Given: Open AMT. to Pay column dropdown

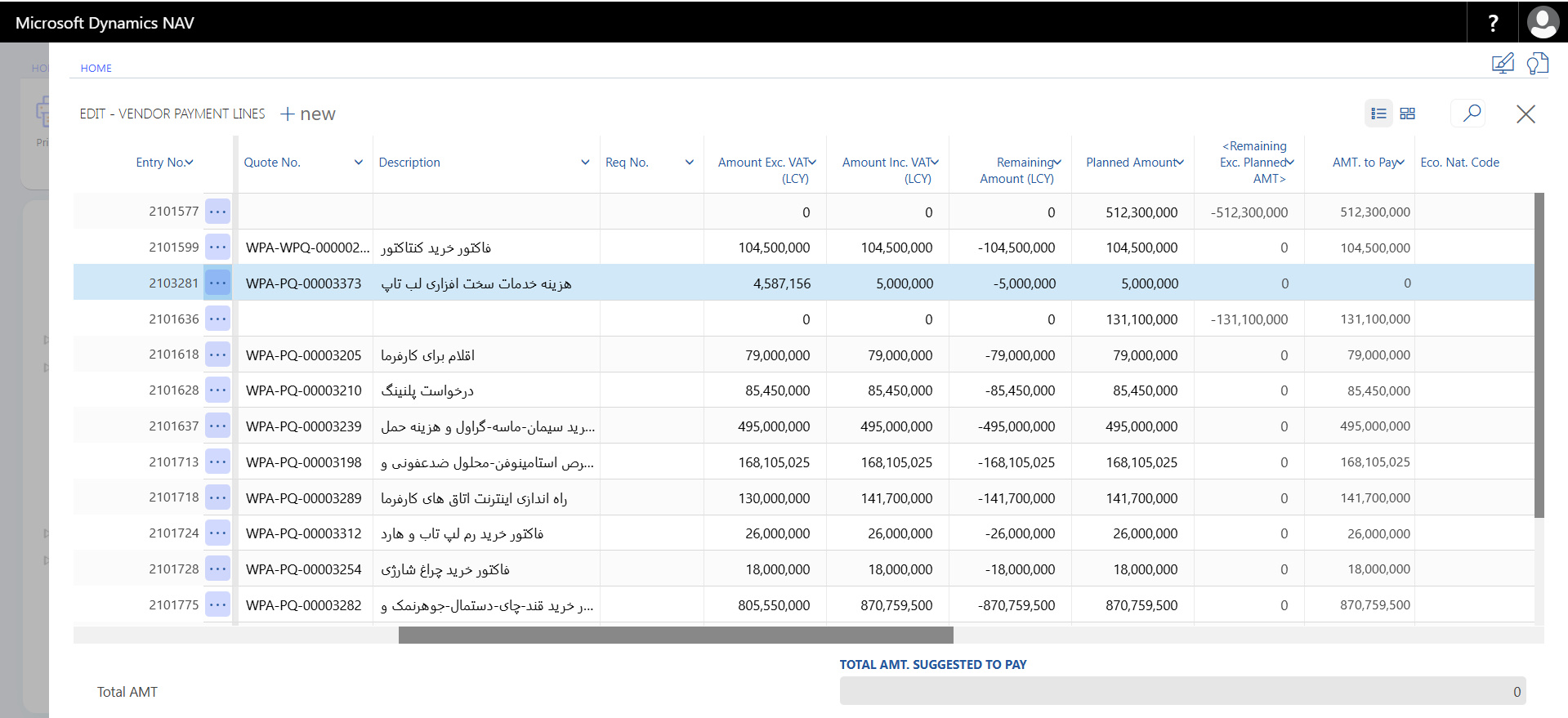Looking at the screenshot, I should pyautogui.click(x=1400, y=163).
